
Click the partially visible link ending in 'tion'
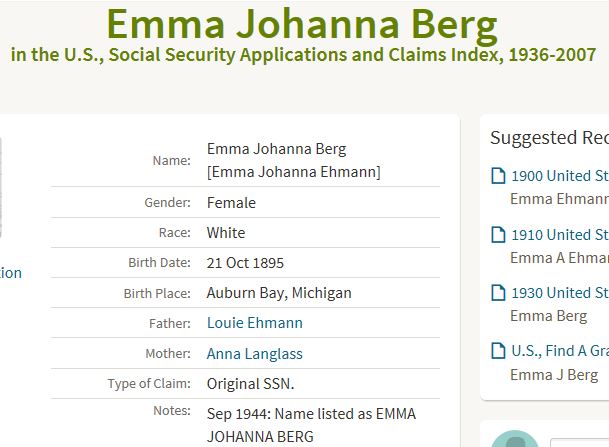[10, 273]
